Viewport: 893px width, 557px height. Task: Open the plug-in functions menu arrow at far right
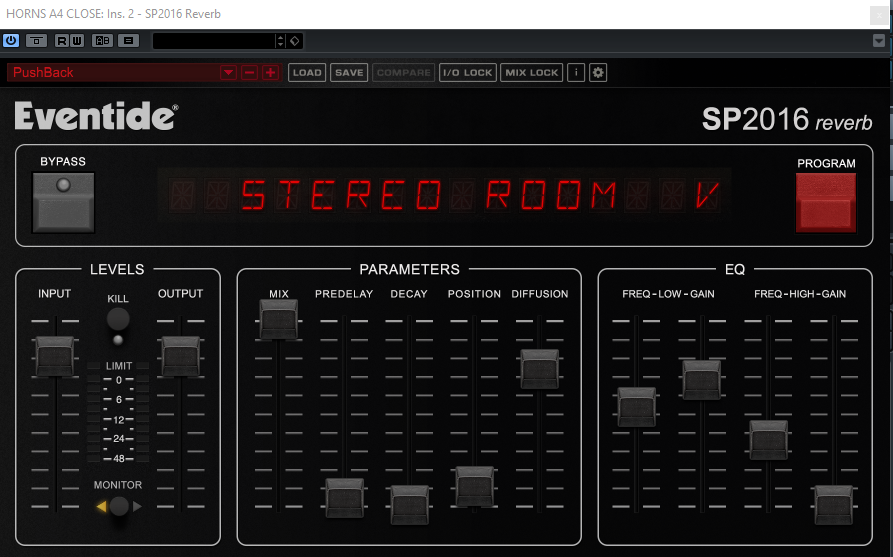[879, 40]
